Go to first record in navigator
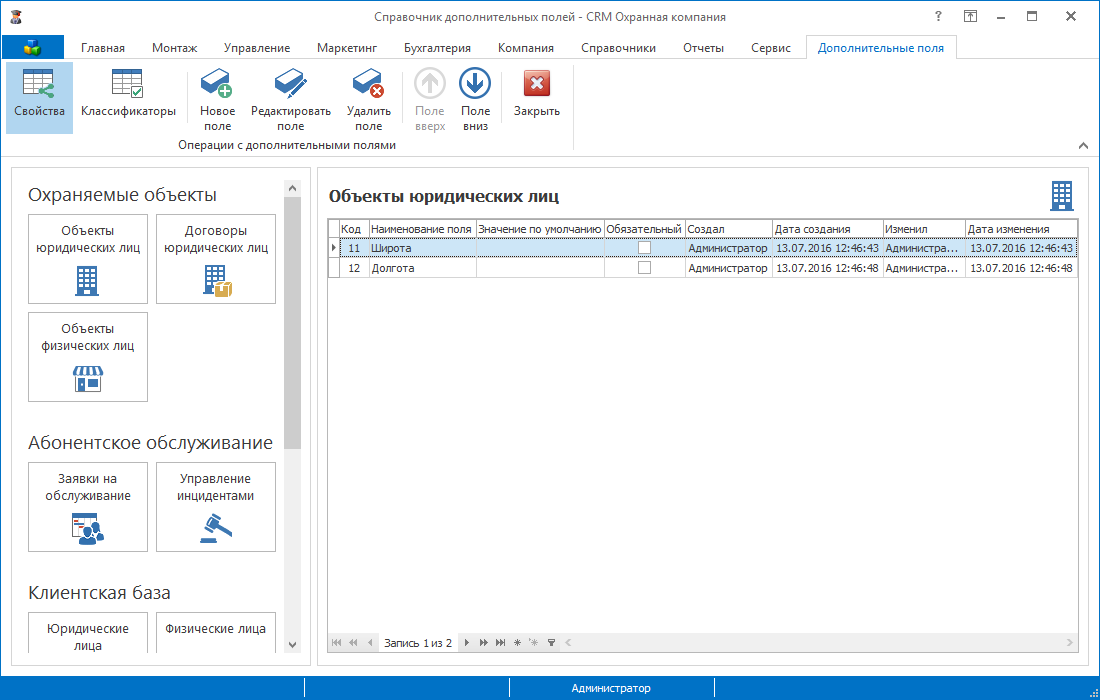 click(x=337, y=642)
